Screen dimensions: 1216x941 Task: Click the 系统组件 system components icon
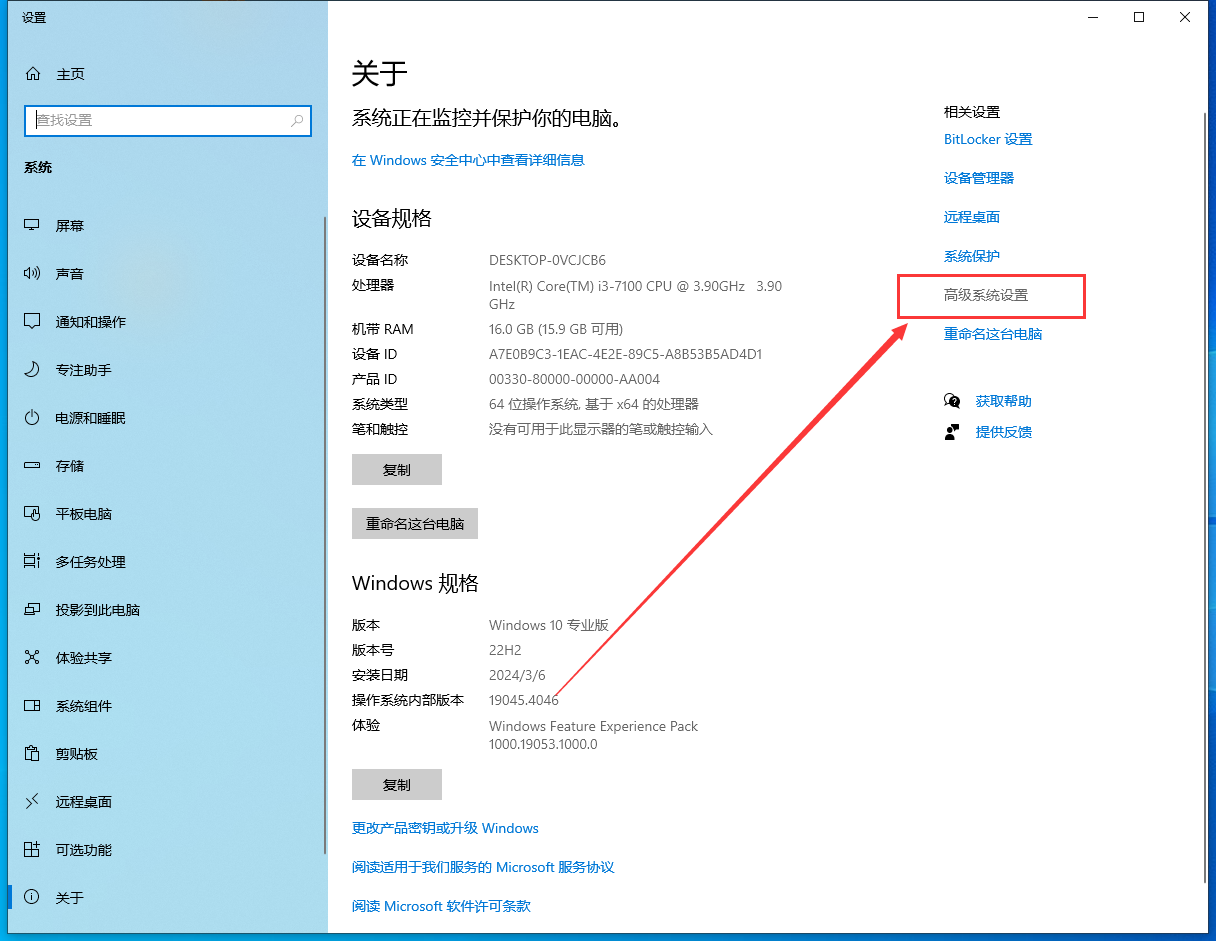pos(32,706)
